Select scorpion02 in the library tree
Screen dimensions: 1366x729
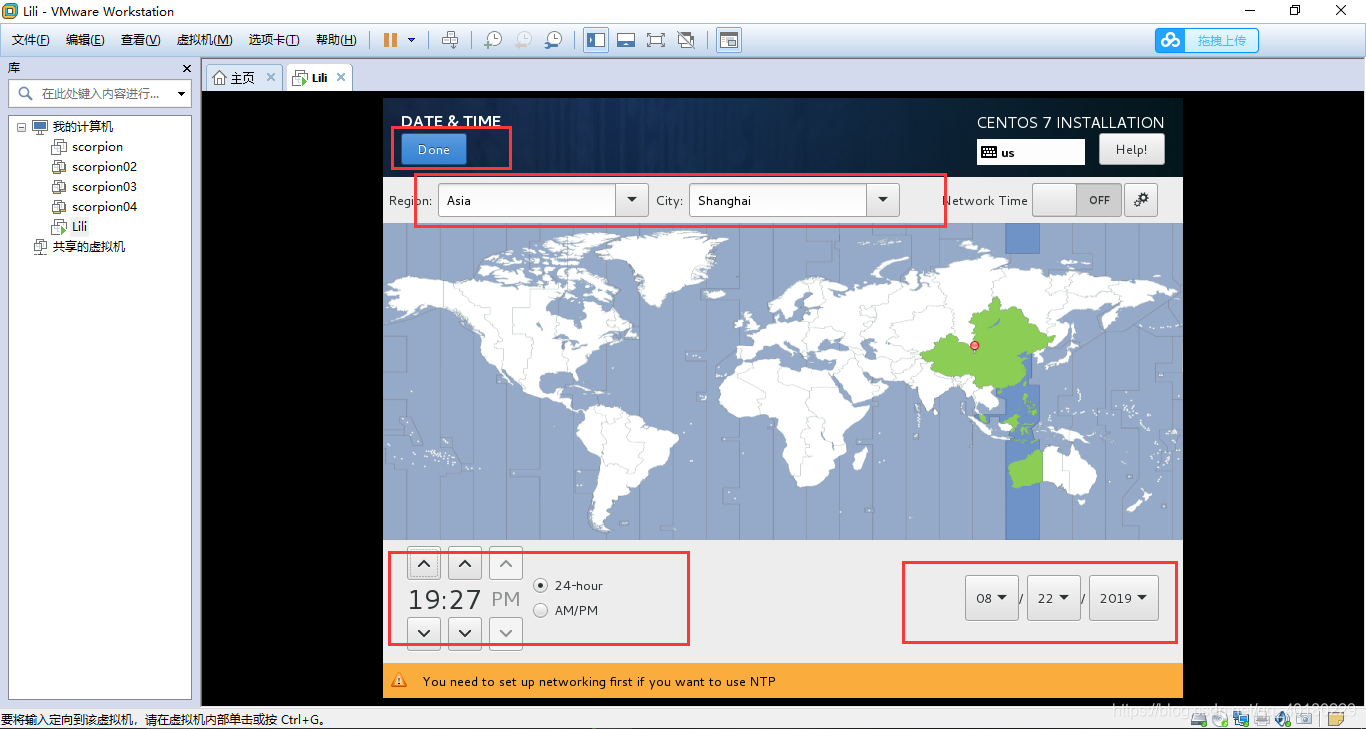point(104,167)
